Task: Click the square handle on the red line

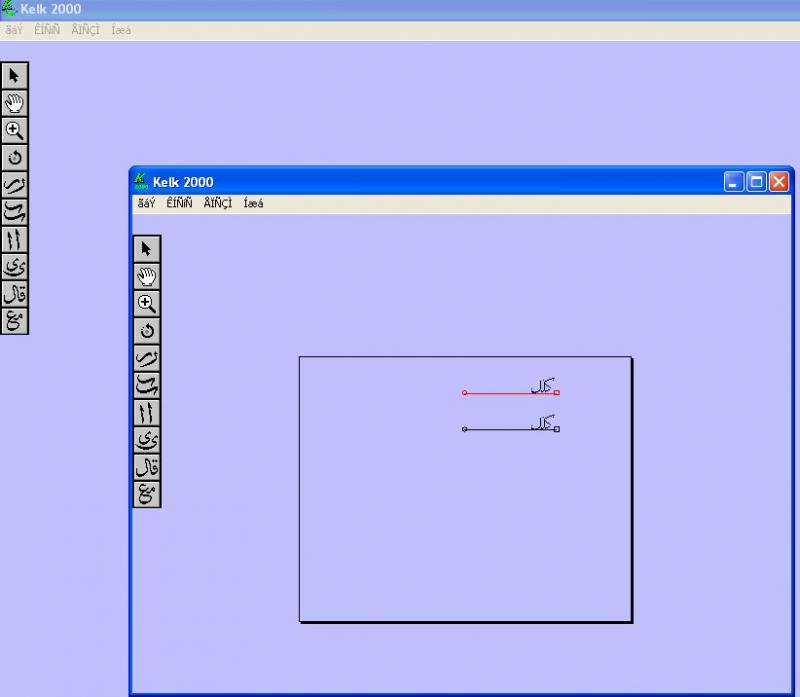Action: click(x=556, y=393)
